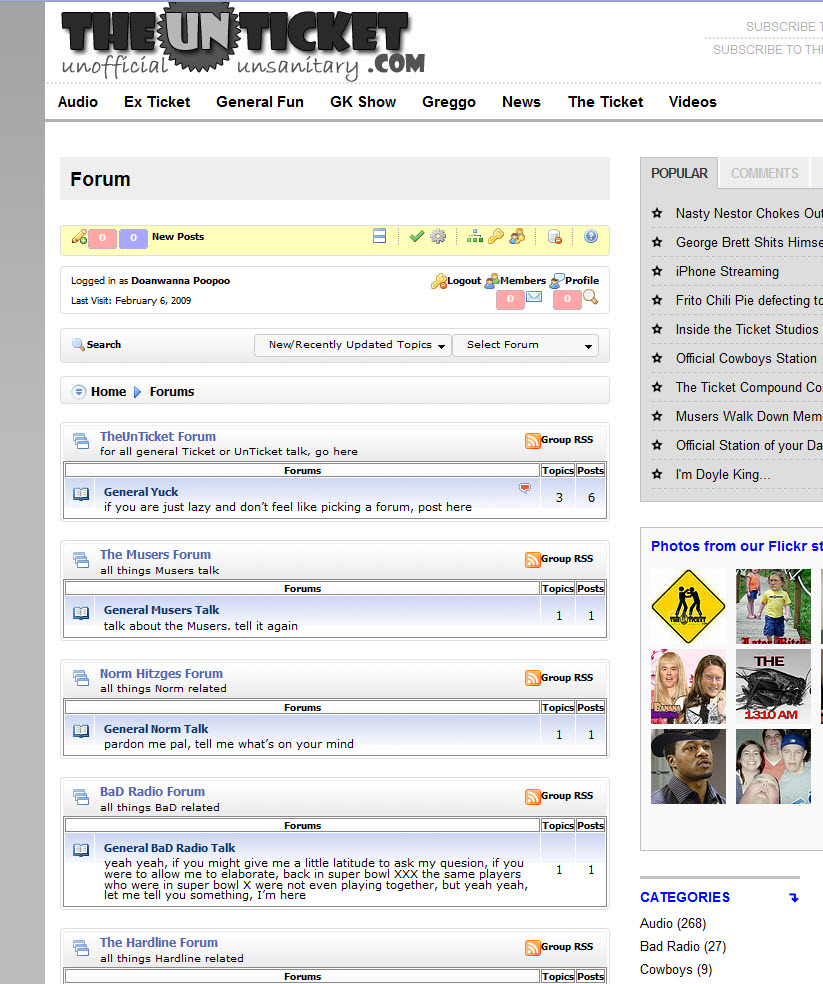Screen dimensions: 823x984
Task: Open the Audio (268) category
Action: pyautogui.click(x=673, y=924)
